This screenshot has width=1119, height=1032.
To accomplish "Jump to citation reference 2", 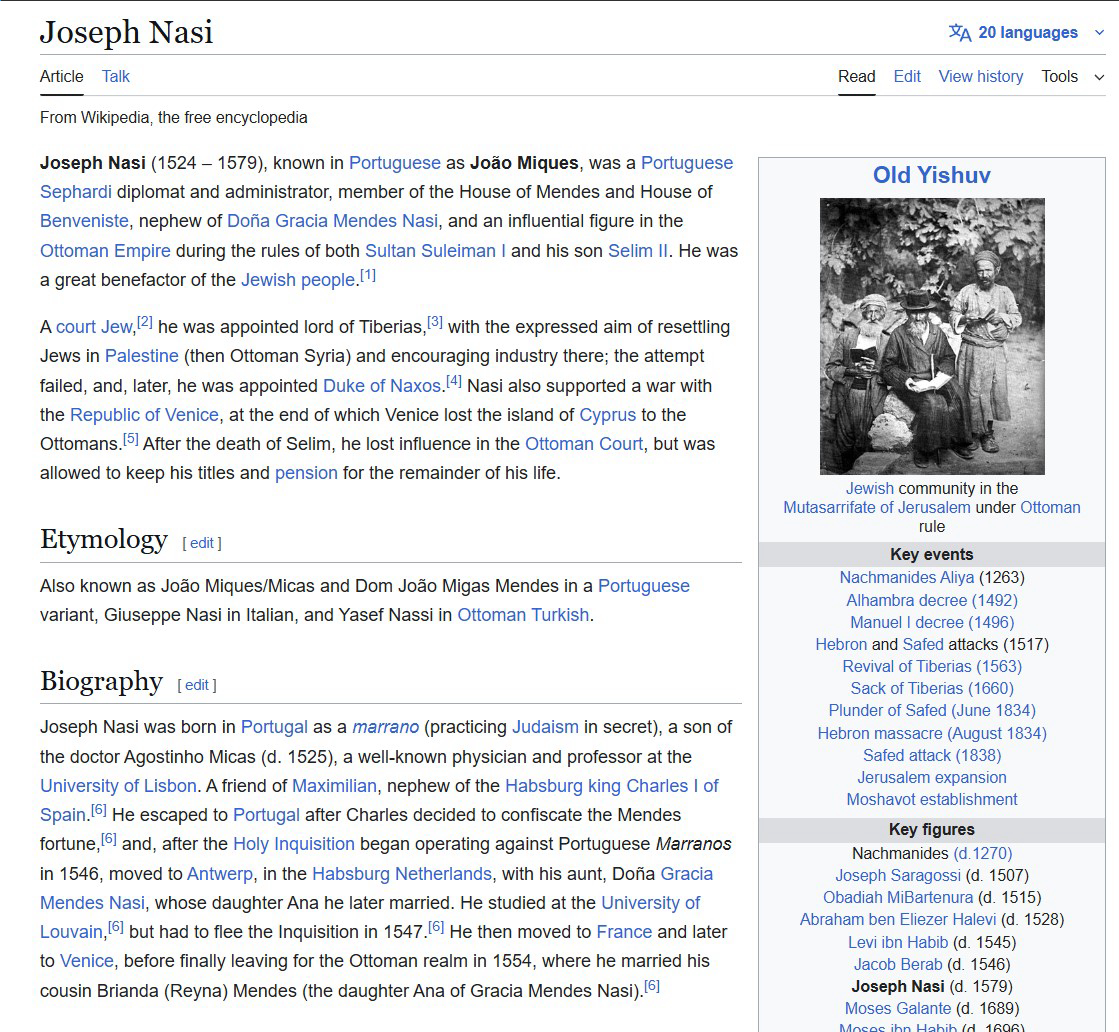I will (145, 322).
